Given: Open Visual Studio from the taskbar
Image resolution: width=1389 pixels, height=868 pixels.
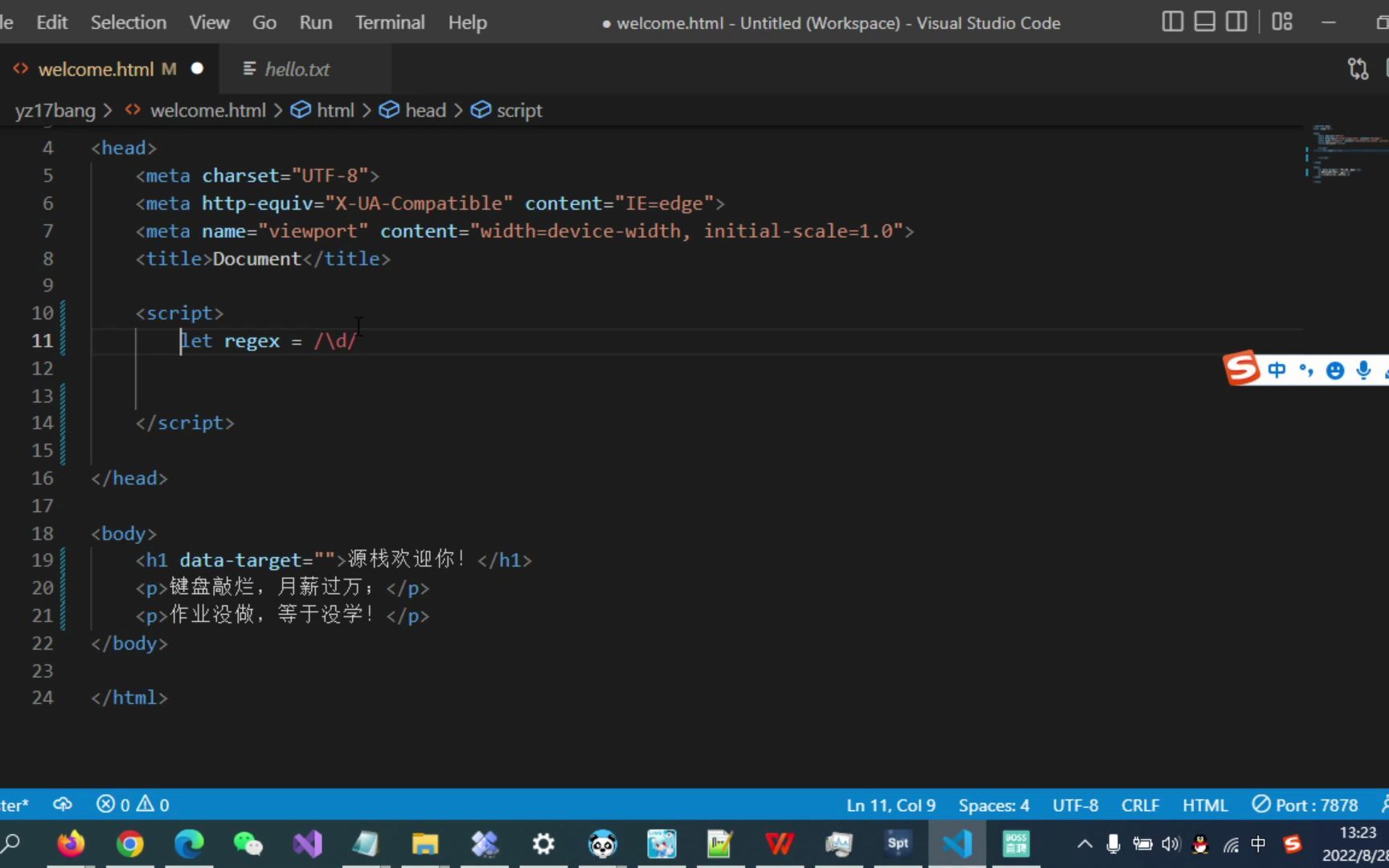Looking at the screenshot, I should click(307, 844).
